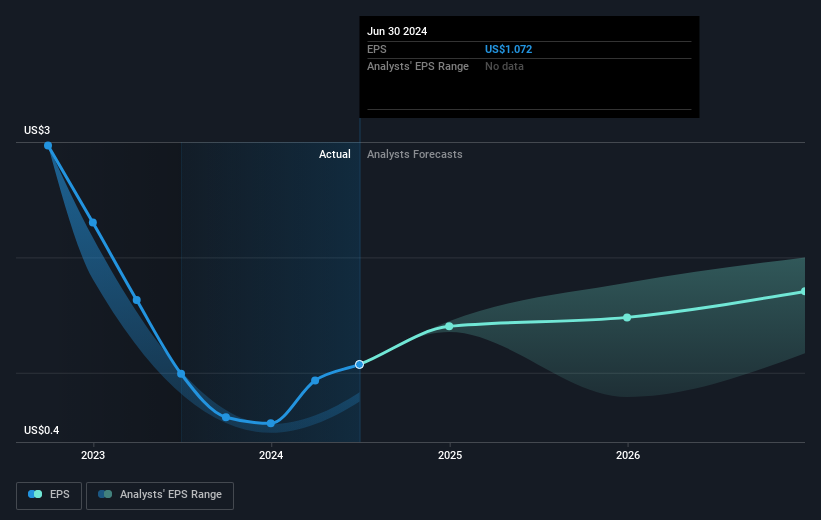The height and width of the screenshot is (520, 821).
Task: Click the 'Actual' label
Action: (335, 154)
